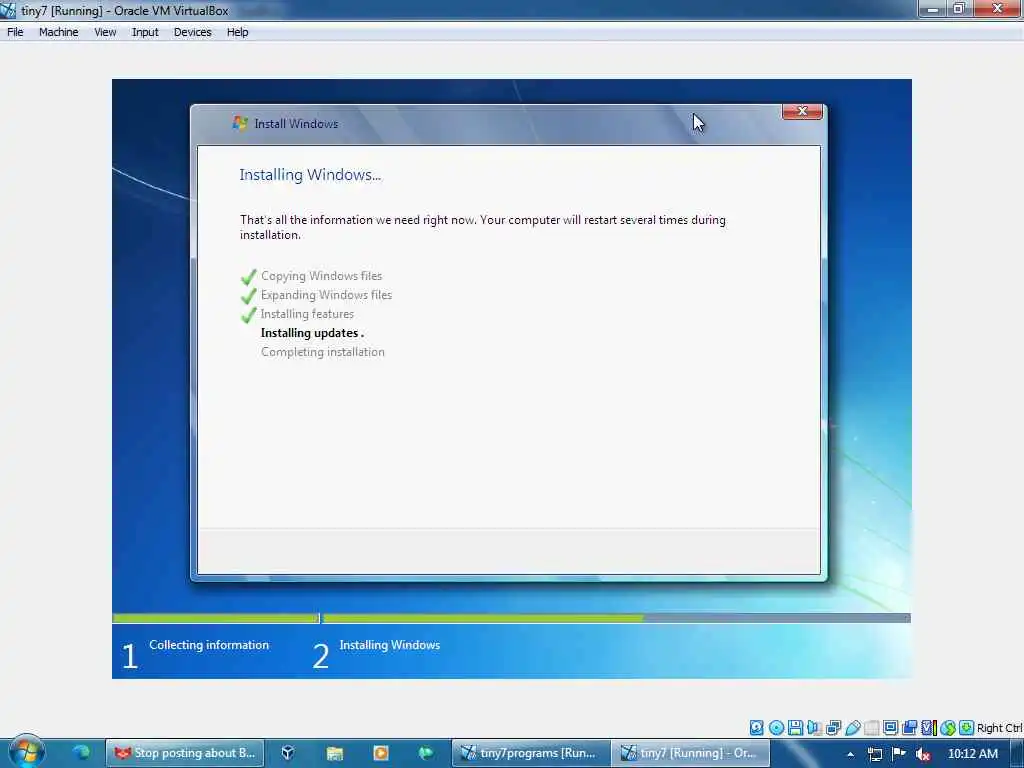
Task: Click 'Completing installation' step text
Action: [x=323, y=352]
